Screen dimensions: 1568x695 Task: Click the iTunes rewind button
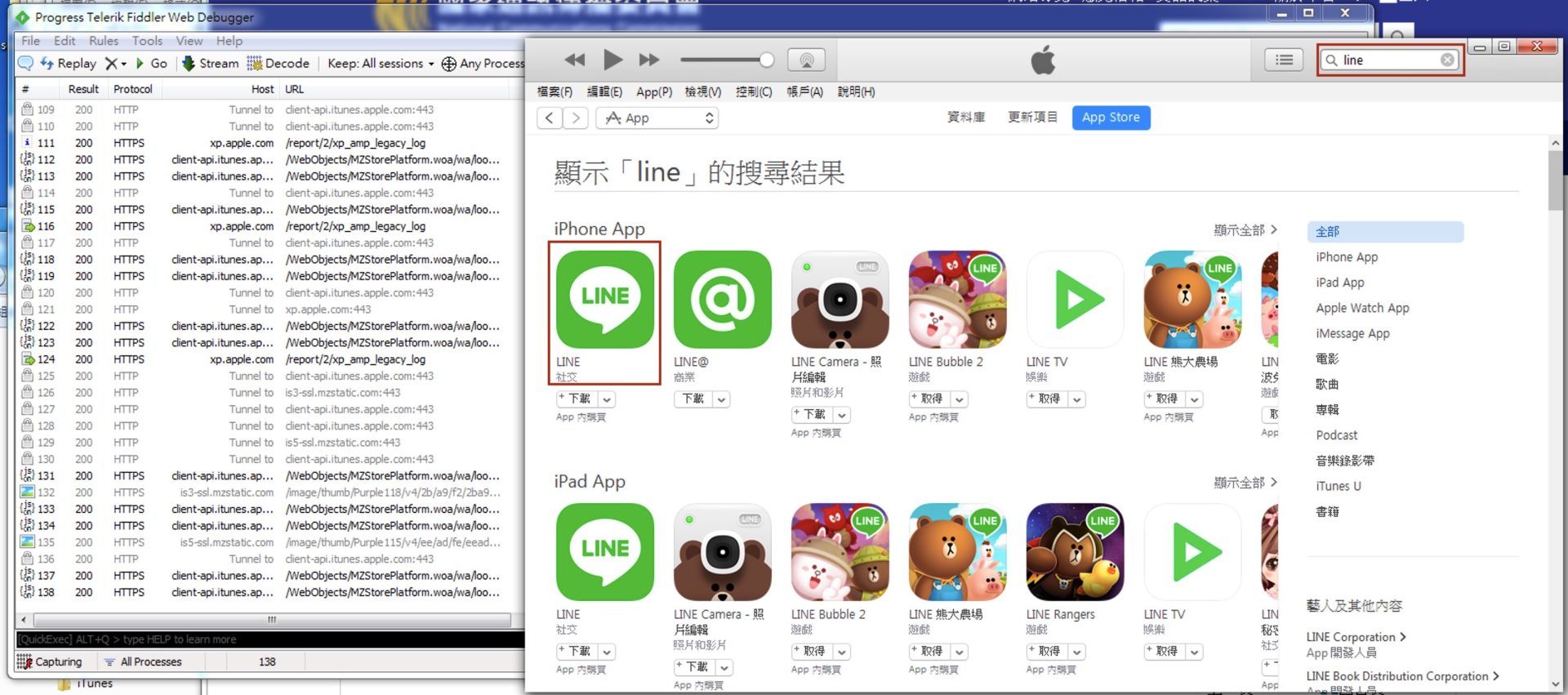pyautogui.click(x=575, y=60)
